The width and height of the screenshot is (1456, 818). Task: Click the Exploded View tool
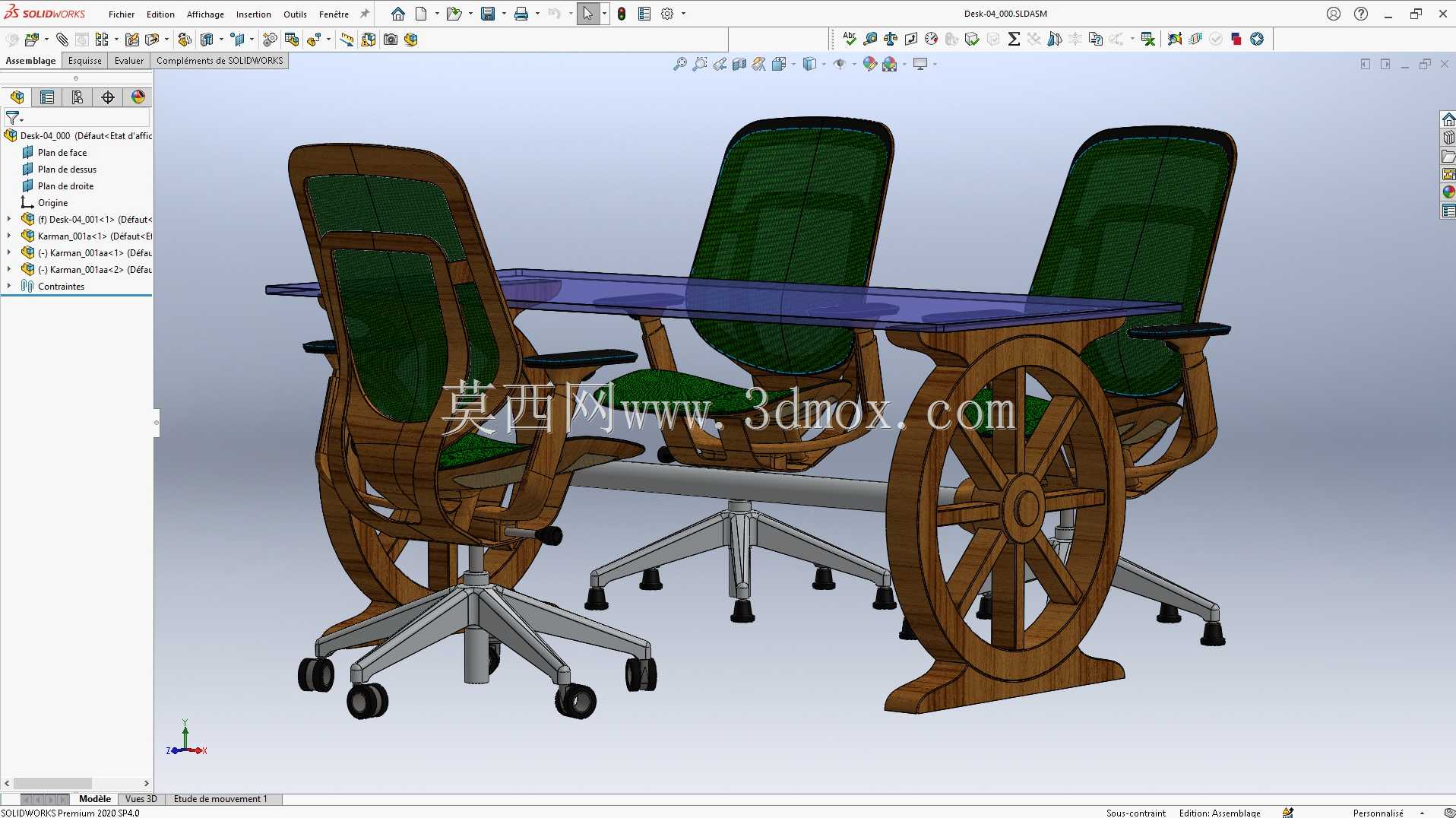click(314, 40)
